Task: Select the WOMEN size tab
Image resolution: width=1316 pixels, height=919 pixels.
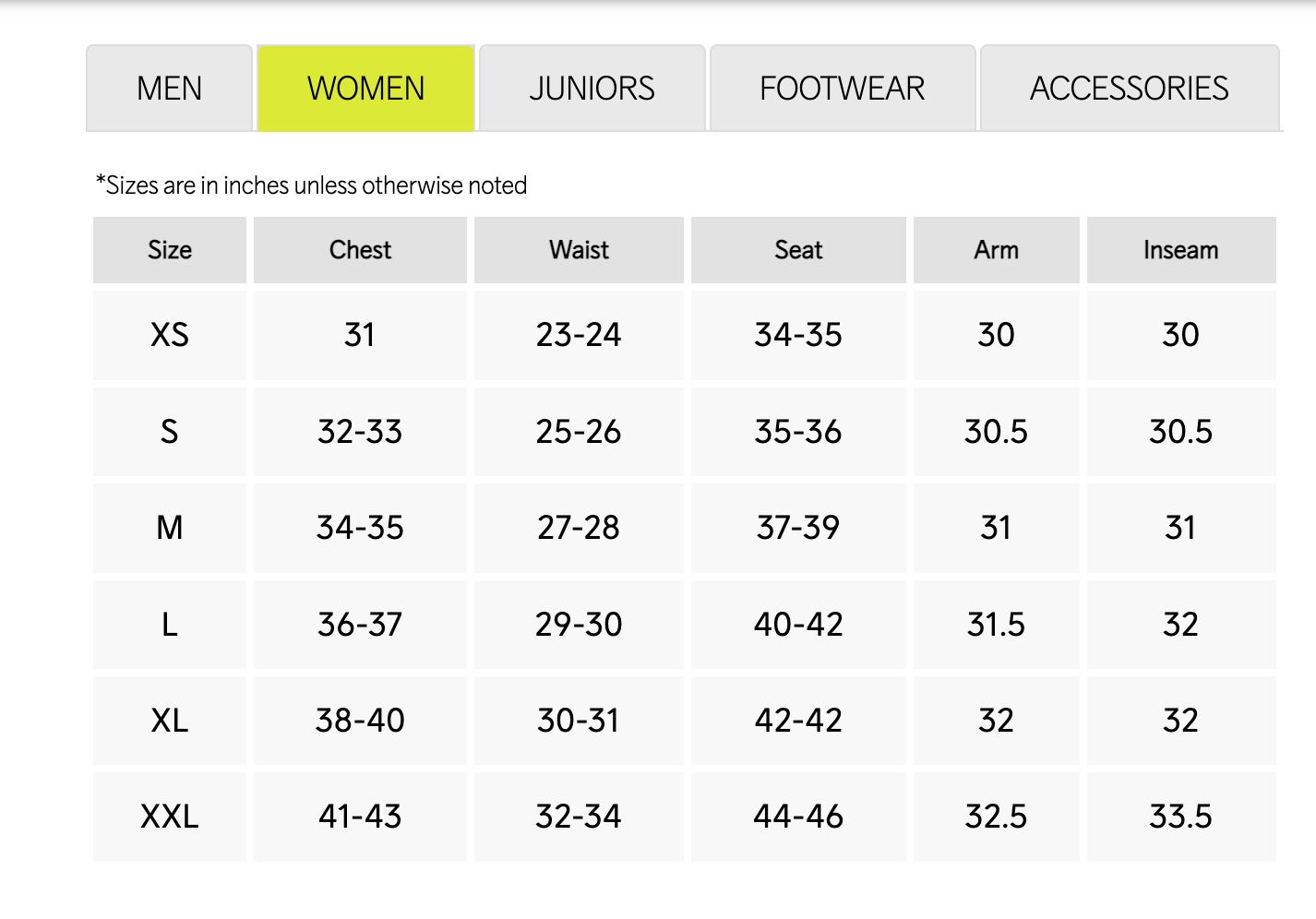Action: pyautogui.click(x=365, y=89)
